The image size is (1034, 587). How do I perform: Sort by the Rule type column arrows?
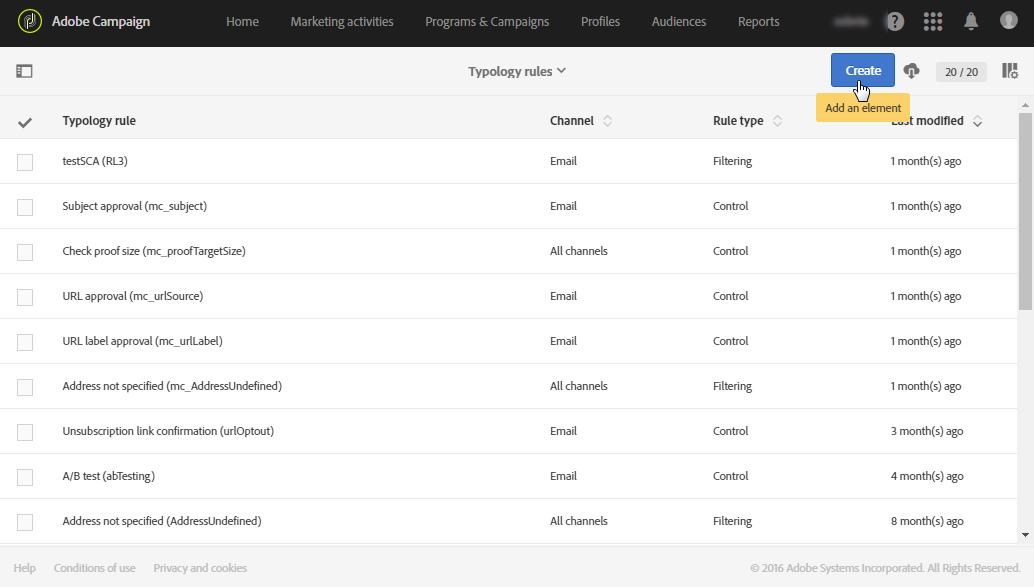[777, 121]
